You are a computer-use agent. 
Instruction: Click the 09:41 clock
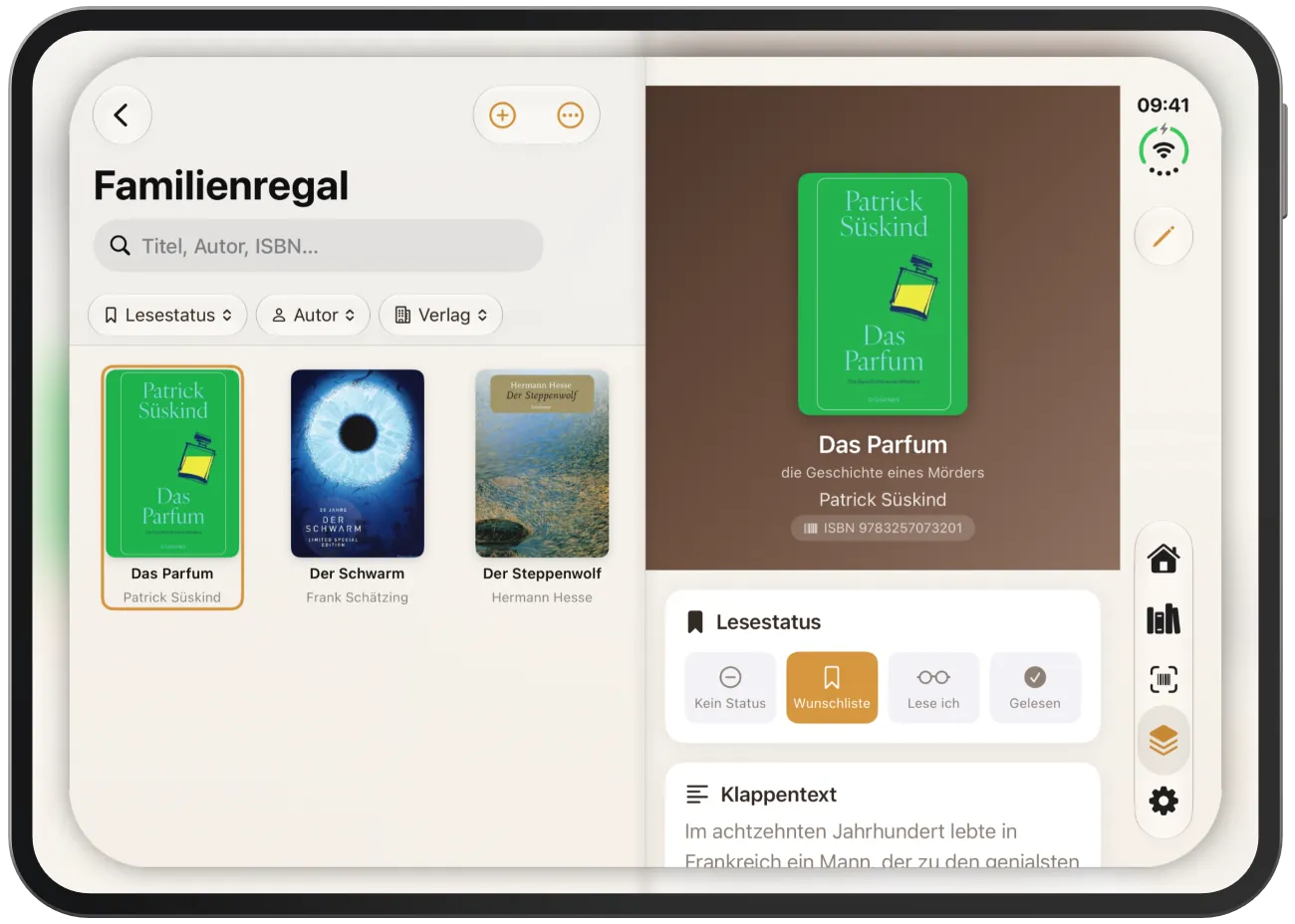1164,106
